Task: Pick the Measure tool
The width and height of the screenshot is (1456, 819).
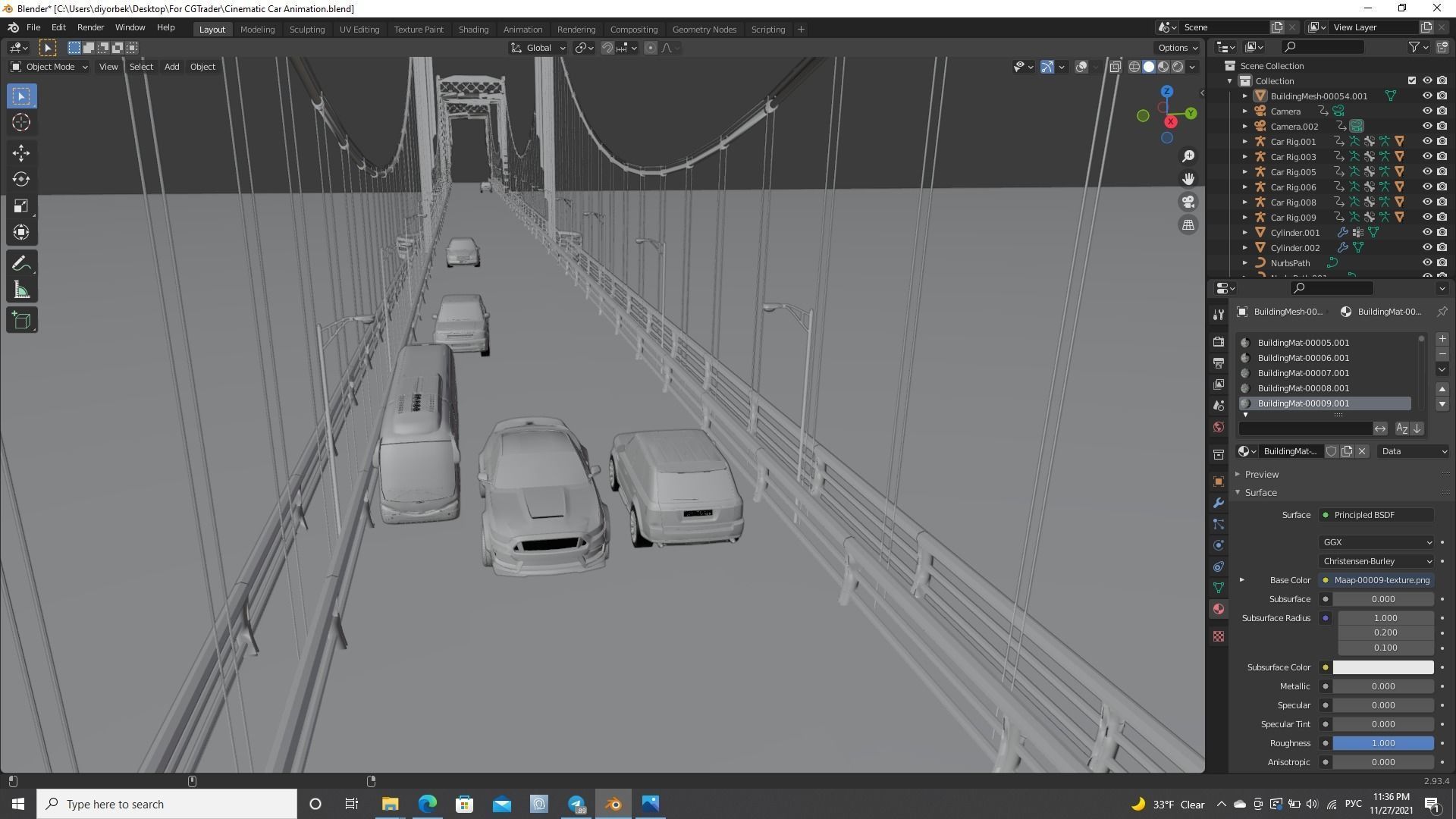Action: pos(21,290)
